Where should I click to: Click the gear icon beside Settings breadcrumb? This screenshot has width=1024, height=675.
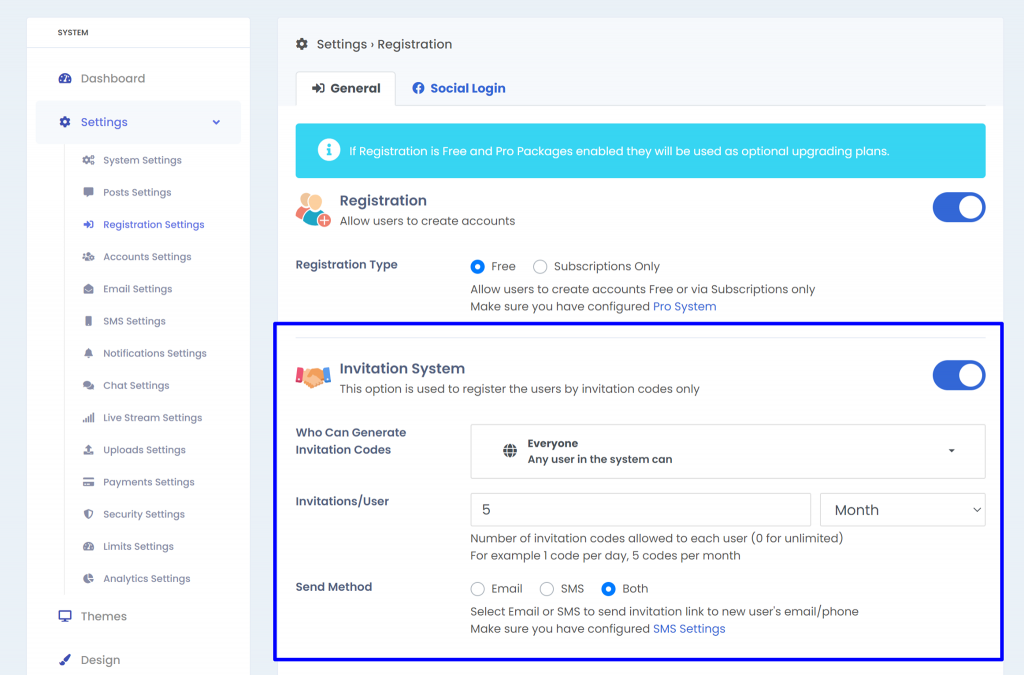pos(302,44)
